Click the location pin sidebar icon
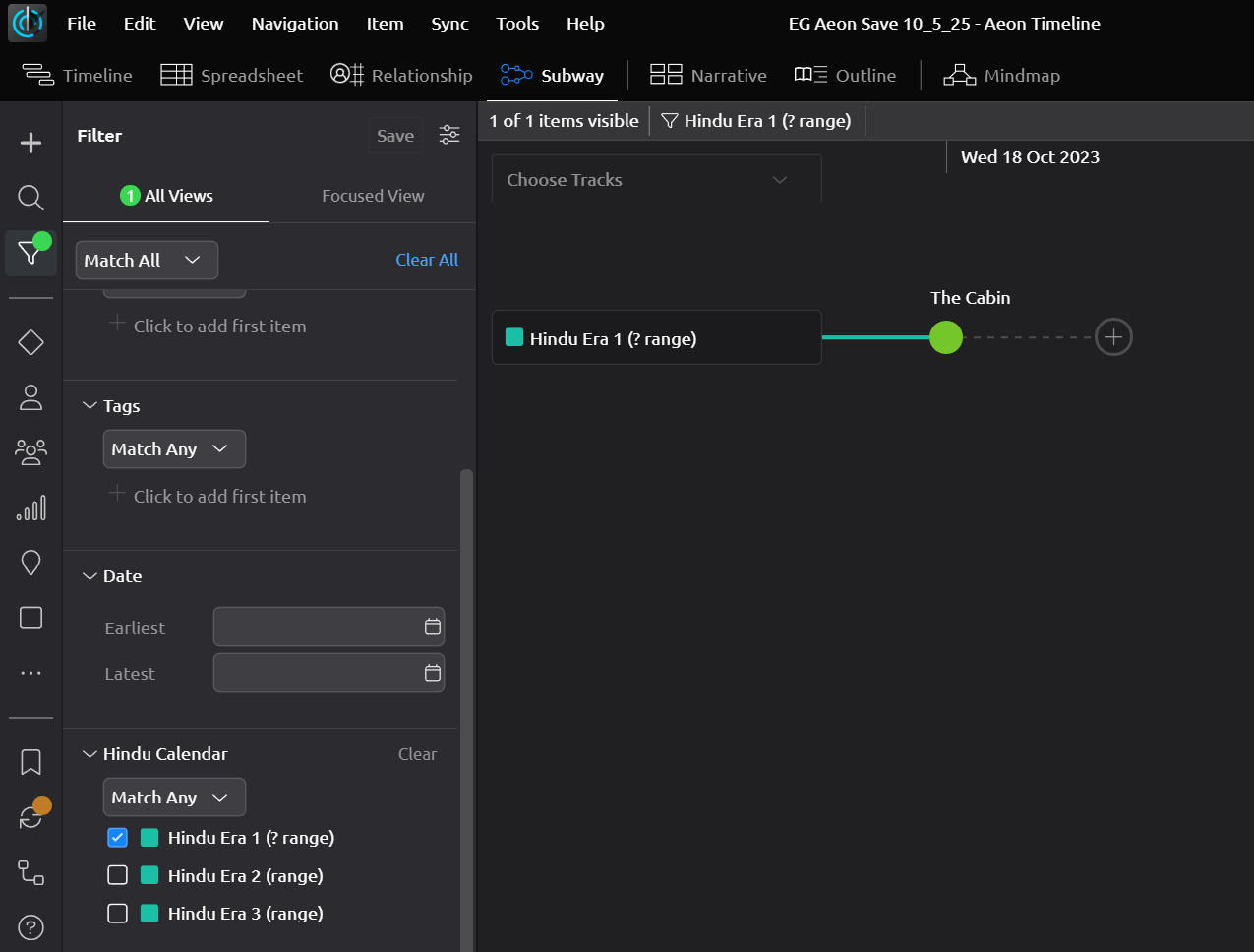The image size is (1254, 952). coord(30,563)
